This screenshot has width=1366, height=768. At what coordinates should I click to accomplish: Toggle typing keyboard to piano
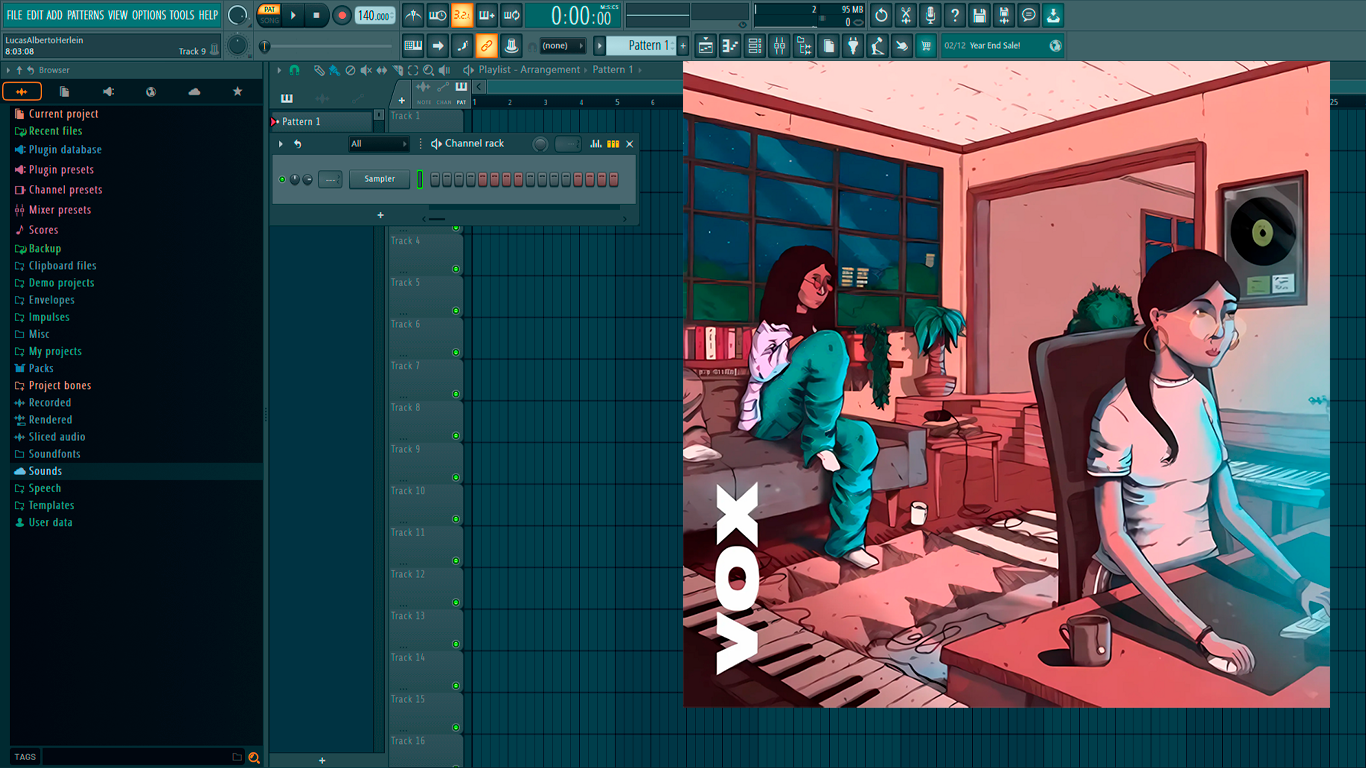coord(413,45)
